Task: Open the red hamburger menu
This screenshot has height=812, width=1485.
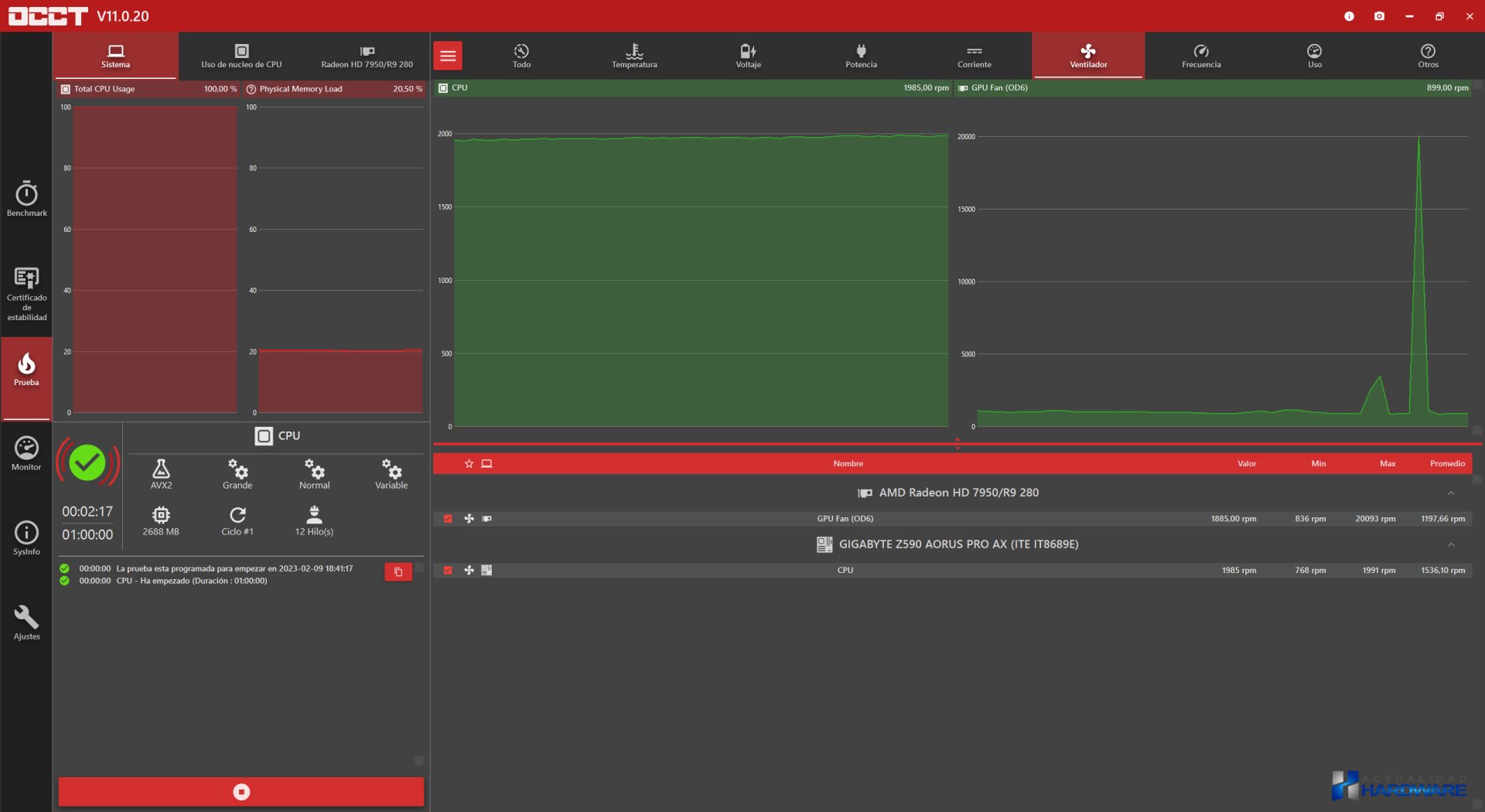Action: click(448, 56)
